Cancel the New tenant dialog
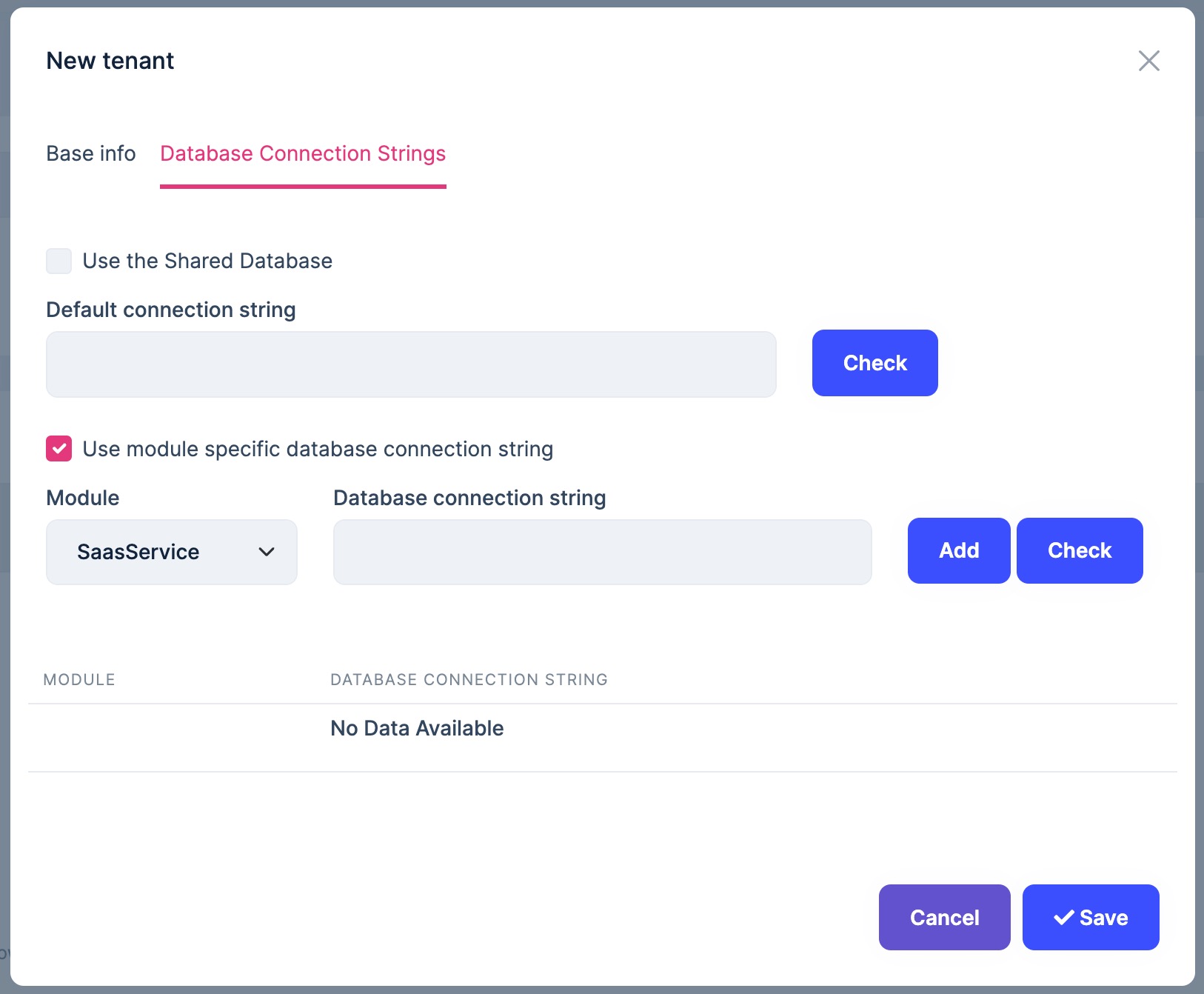This screenshot has width=1204, height=994. click(943, 917)
